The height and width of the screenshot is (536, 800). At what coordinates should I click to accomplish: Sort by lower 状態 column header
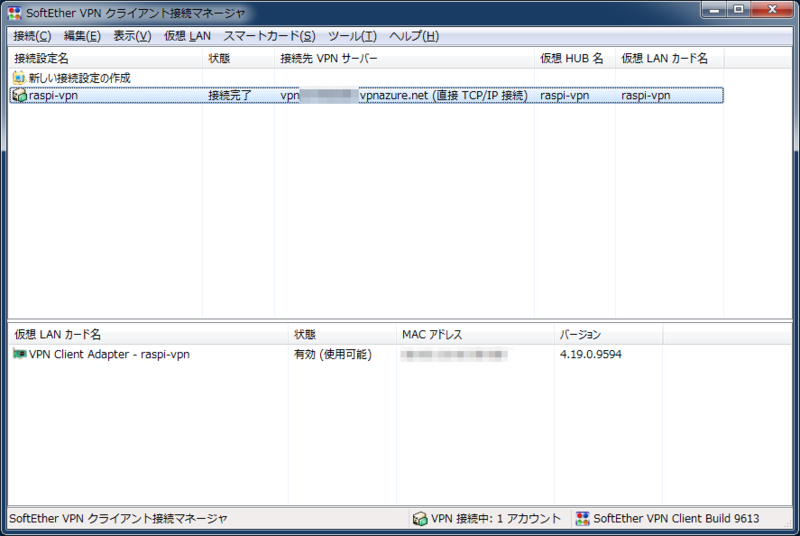click(x=342, y=335)
